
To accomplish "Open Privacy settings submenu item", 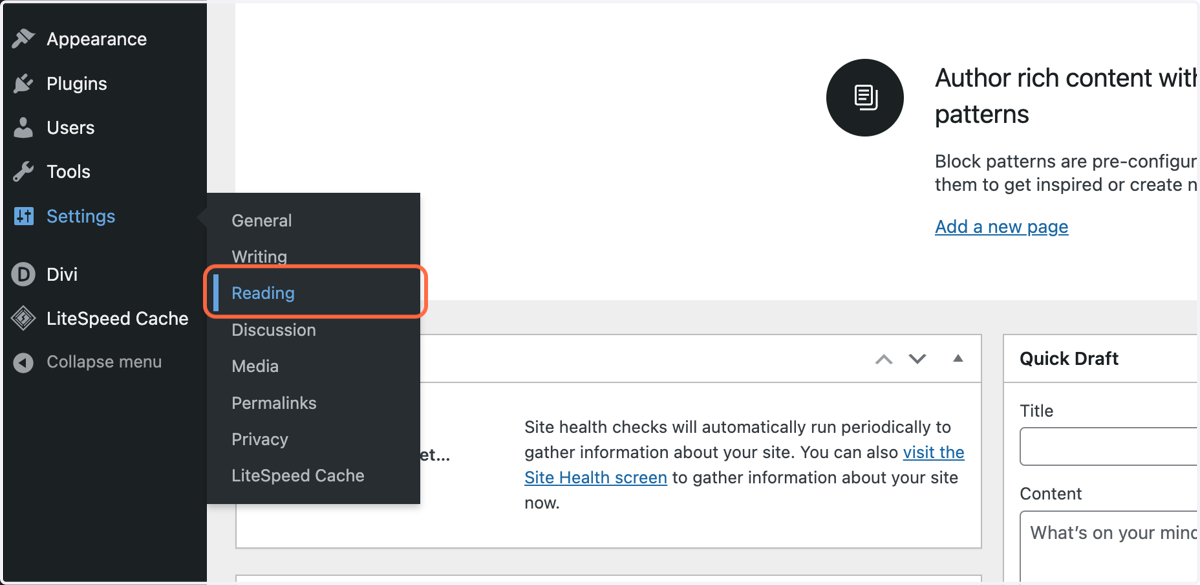I will tap(260, 439).
